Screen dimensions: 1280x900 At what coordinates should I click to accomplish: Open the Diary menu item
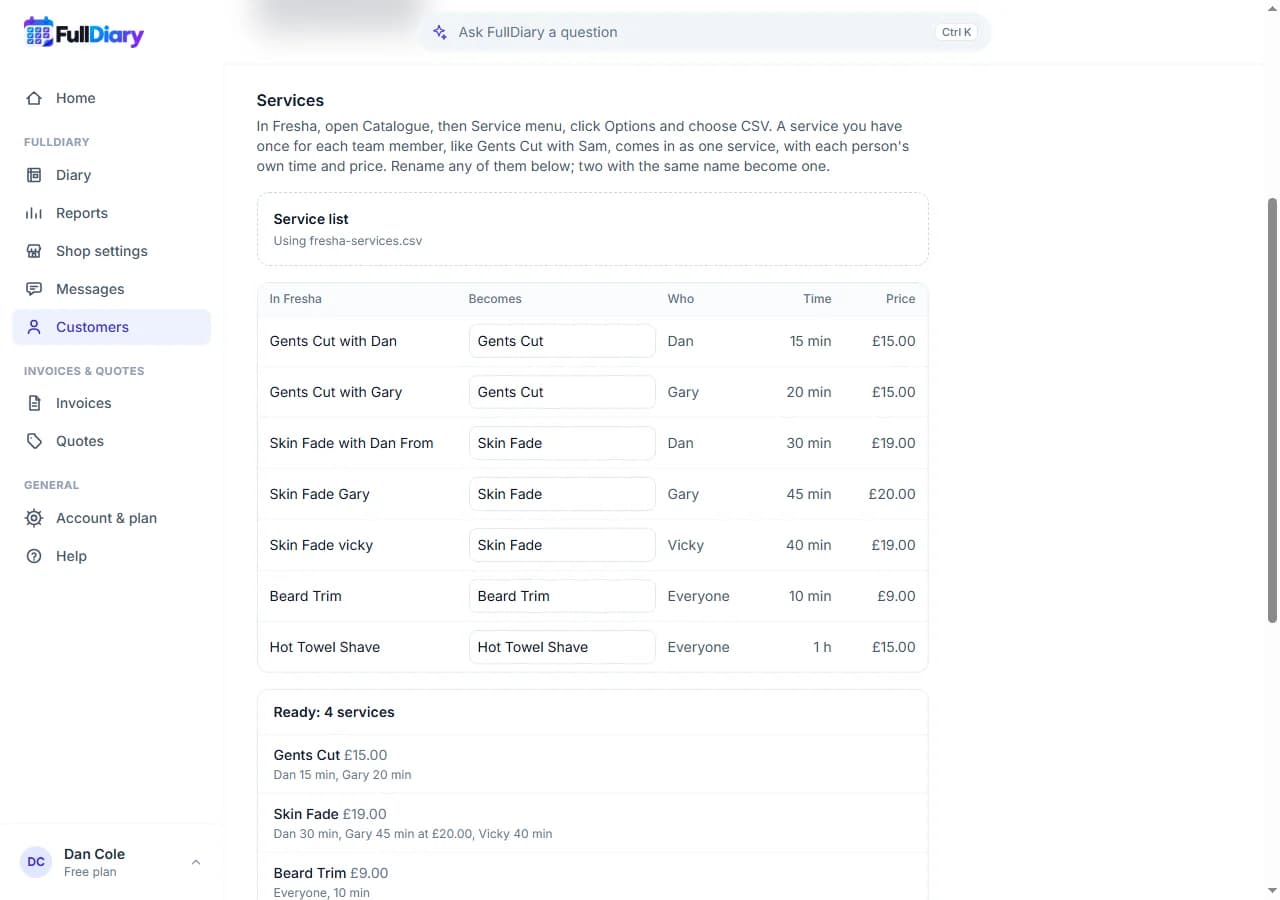tap(111, 175)
